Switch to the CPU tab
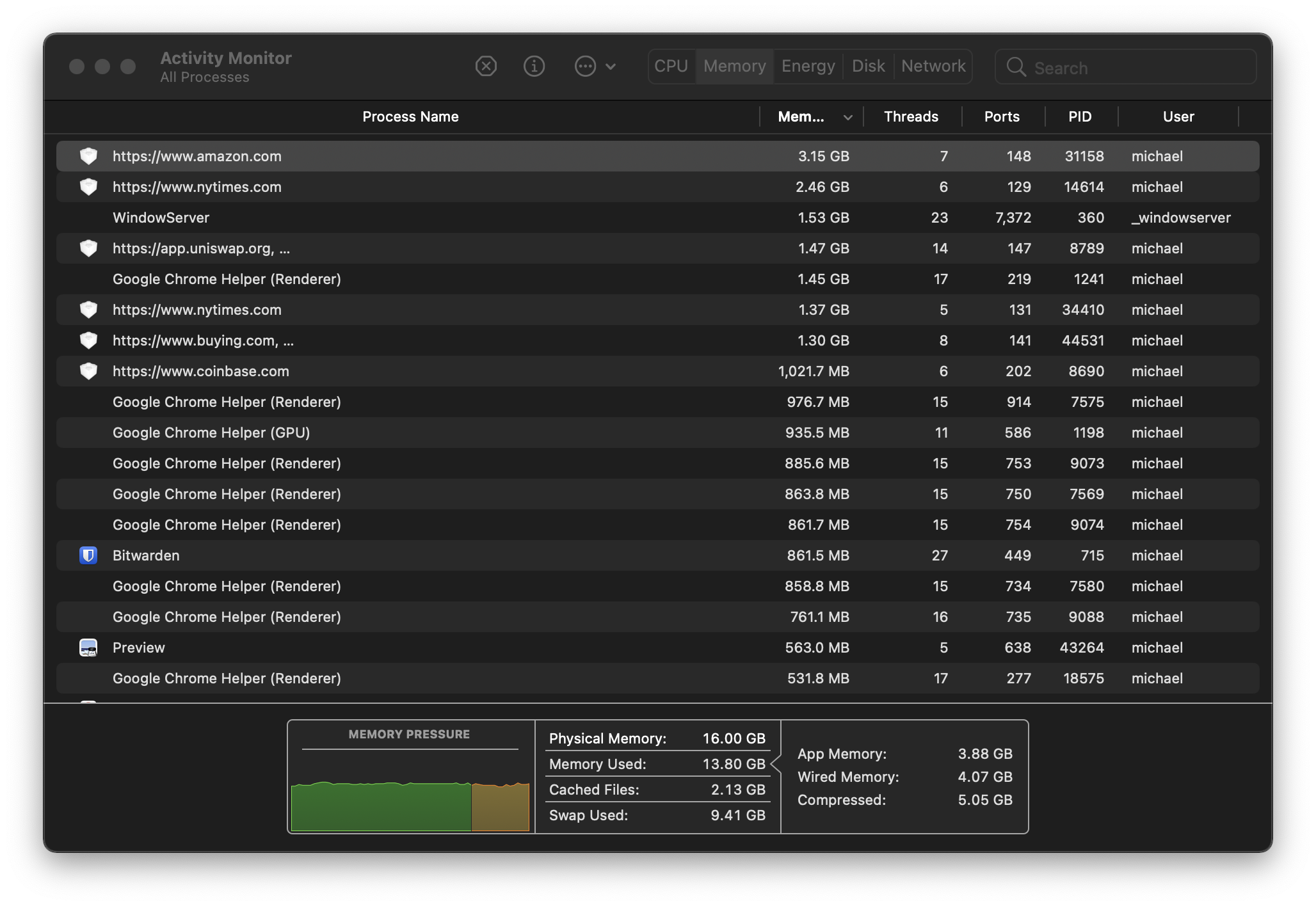This screenshot has width=1316, height=906. [x=671, y=66]
